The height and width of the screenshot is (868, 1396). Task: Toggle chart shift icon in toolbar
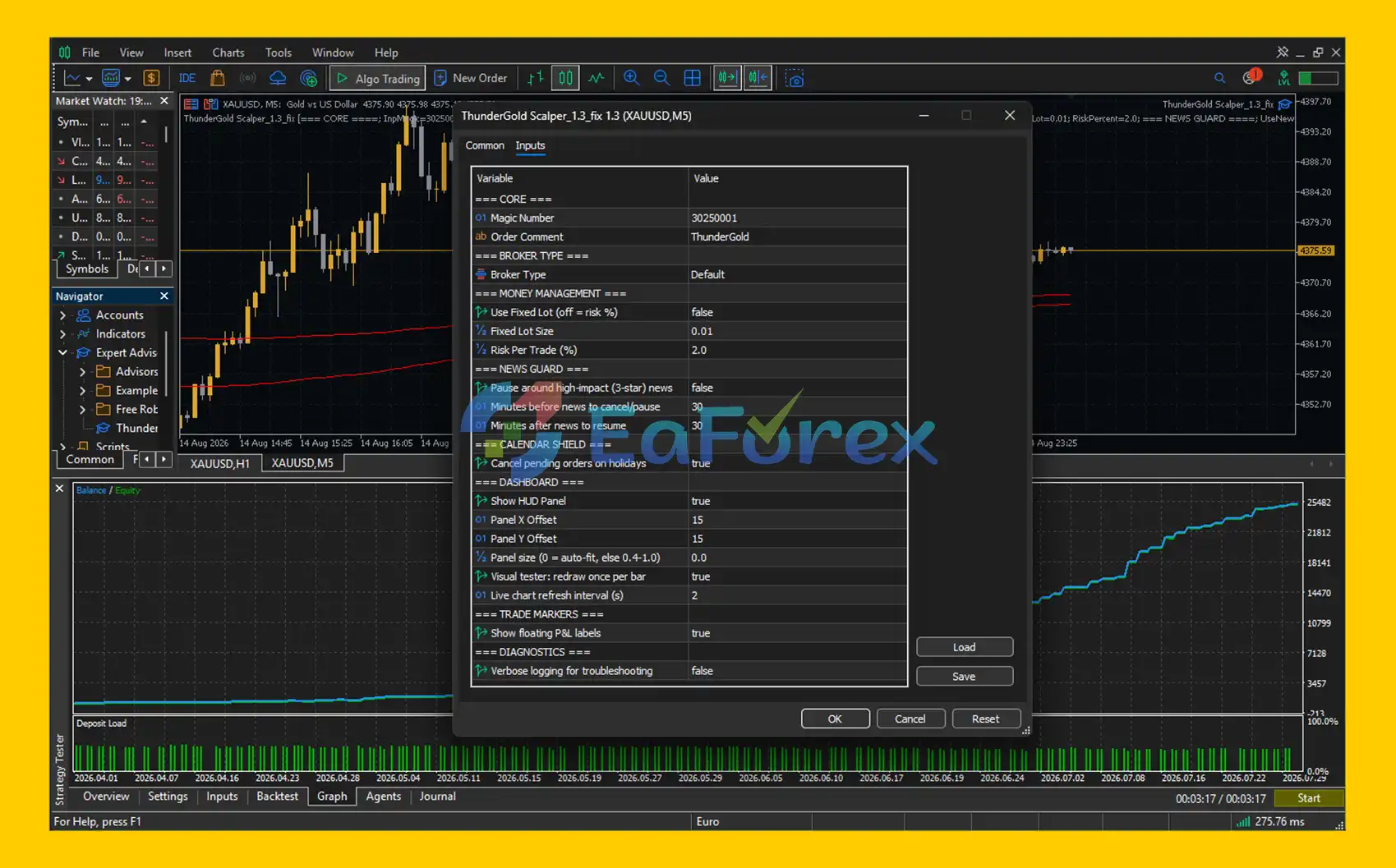[758, 78]
